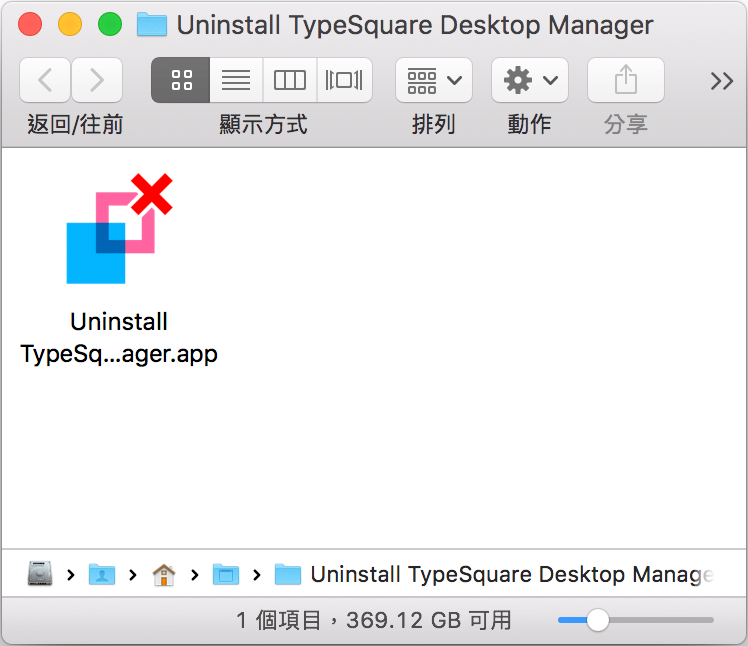The image size is (748, 646).
Task: Click the title bar folder proxy icon
Action: (152, 25)
